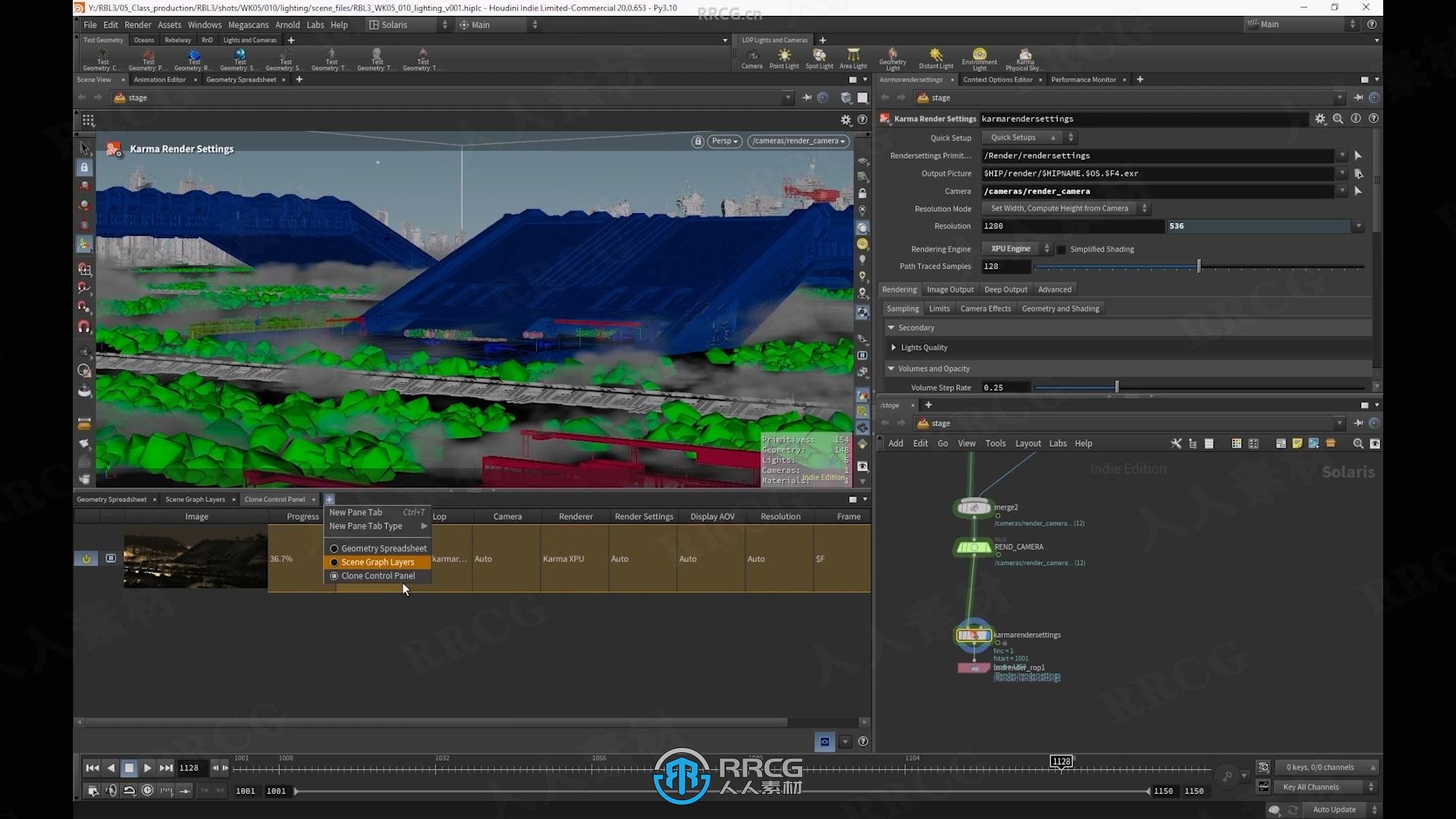The width and height of the screenshot is (1456, 819).
Task: Open the Tools menu in network editor
Action: (x=996, y=444)
